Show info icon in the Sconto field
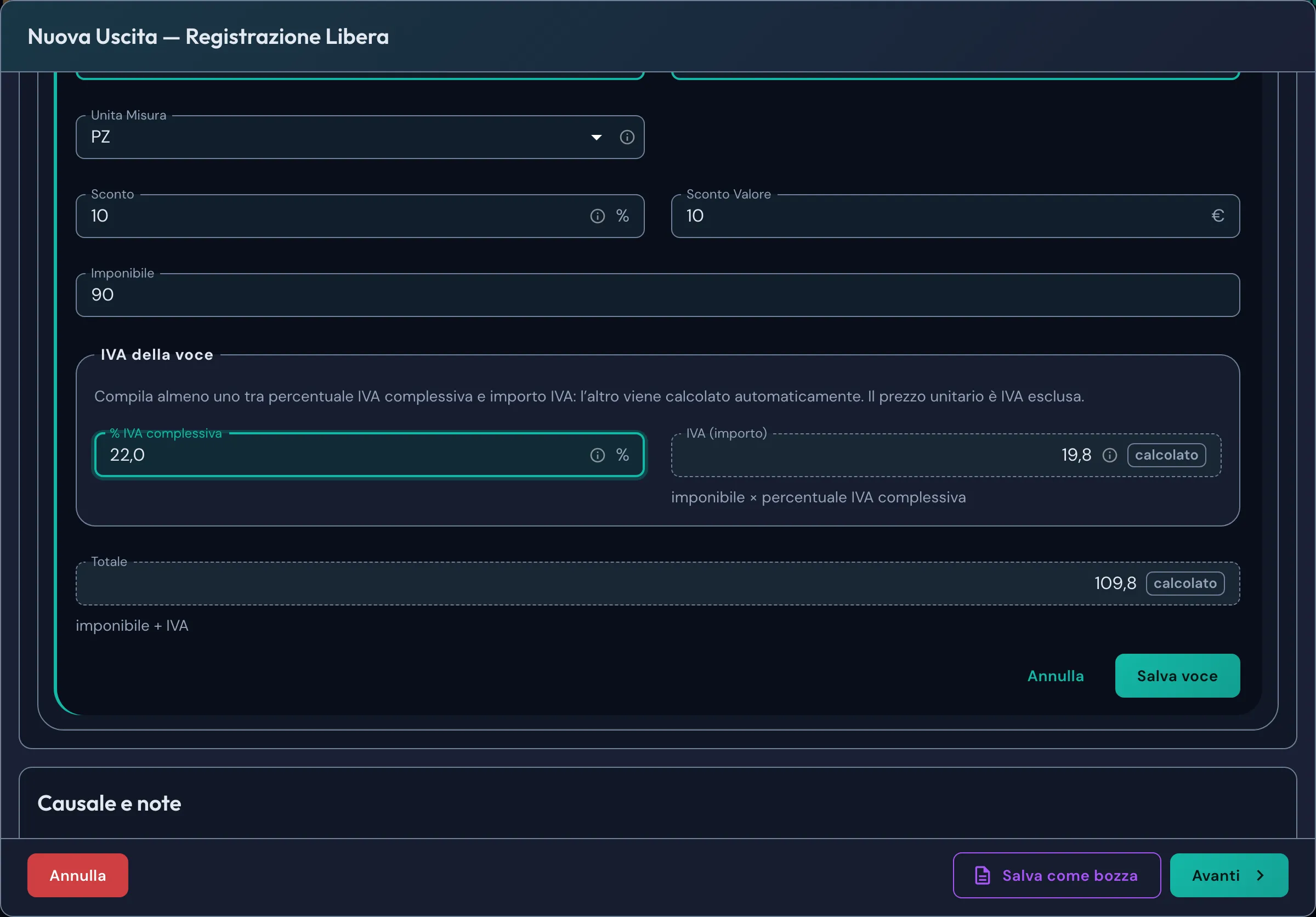1316x917 pixels. 597,216
